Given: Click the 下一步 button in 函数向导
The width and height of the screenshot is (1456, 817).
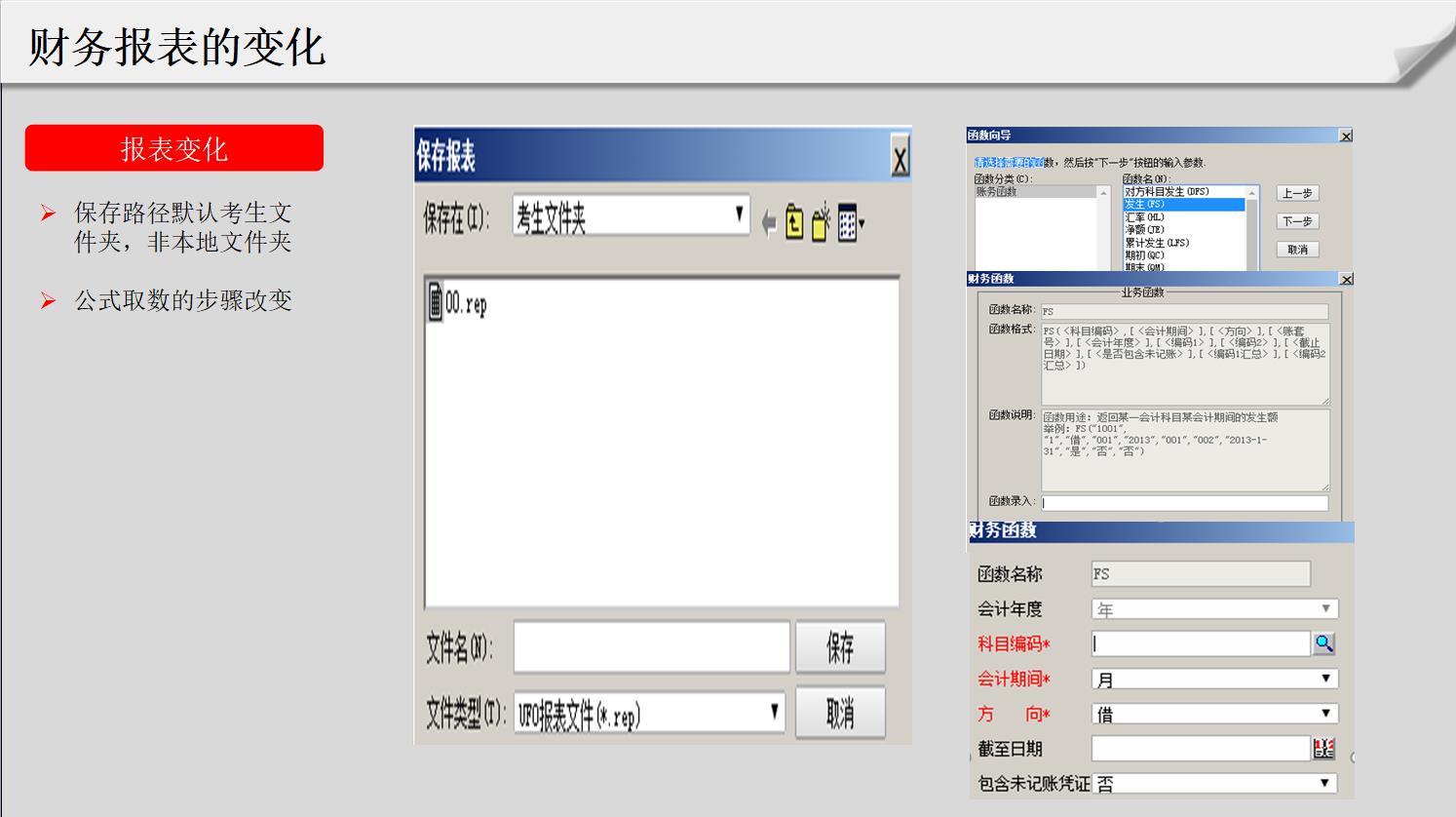Looking at the screenshot, I should click(x=1297, y=221).
